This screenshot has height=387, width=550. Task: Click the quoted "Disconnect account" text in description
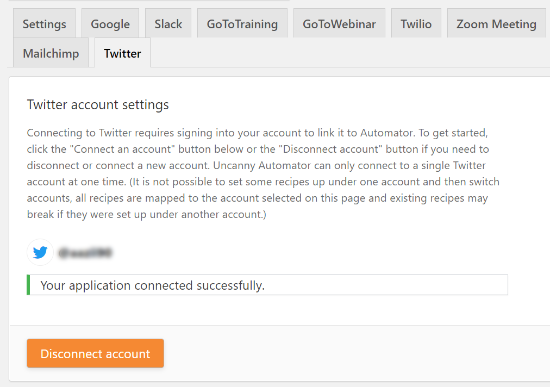[x=330, y=149]
